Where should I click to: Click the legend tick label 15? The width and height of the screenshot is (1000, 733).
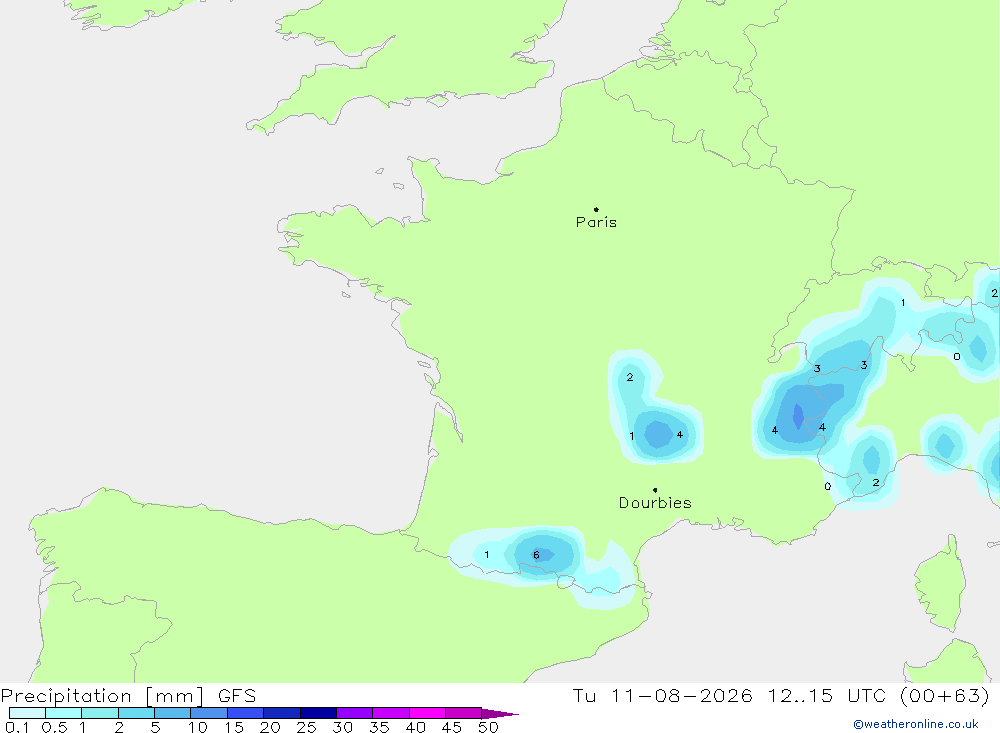click(234, 727)
